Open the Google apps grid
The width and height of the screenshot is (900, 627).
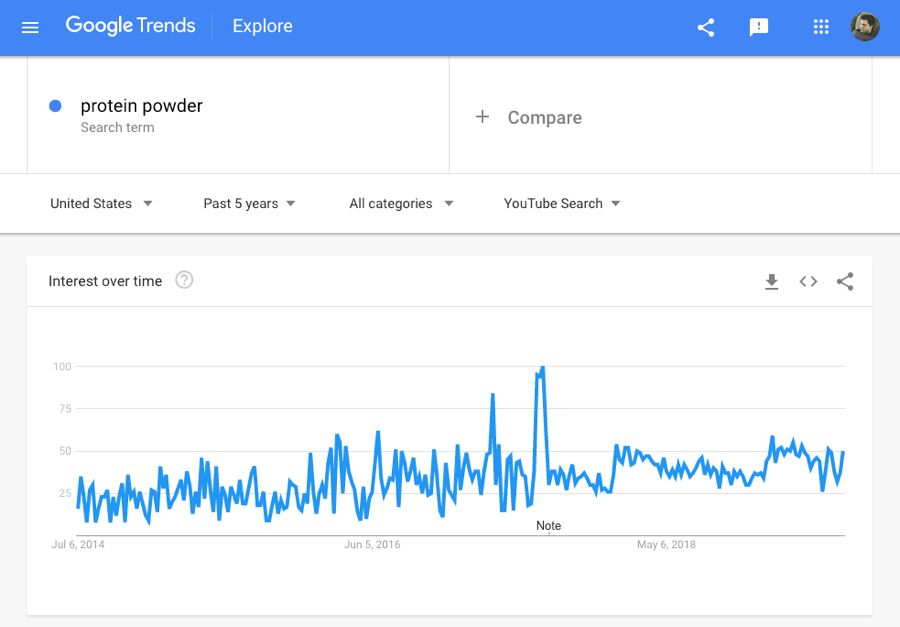click(x=821, y=27)
